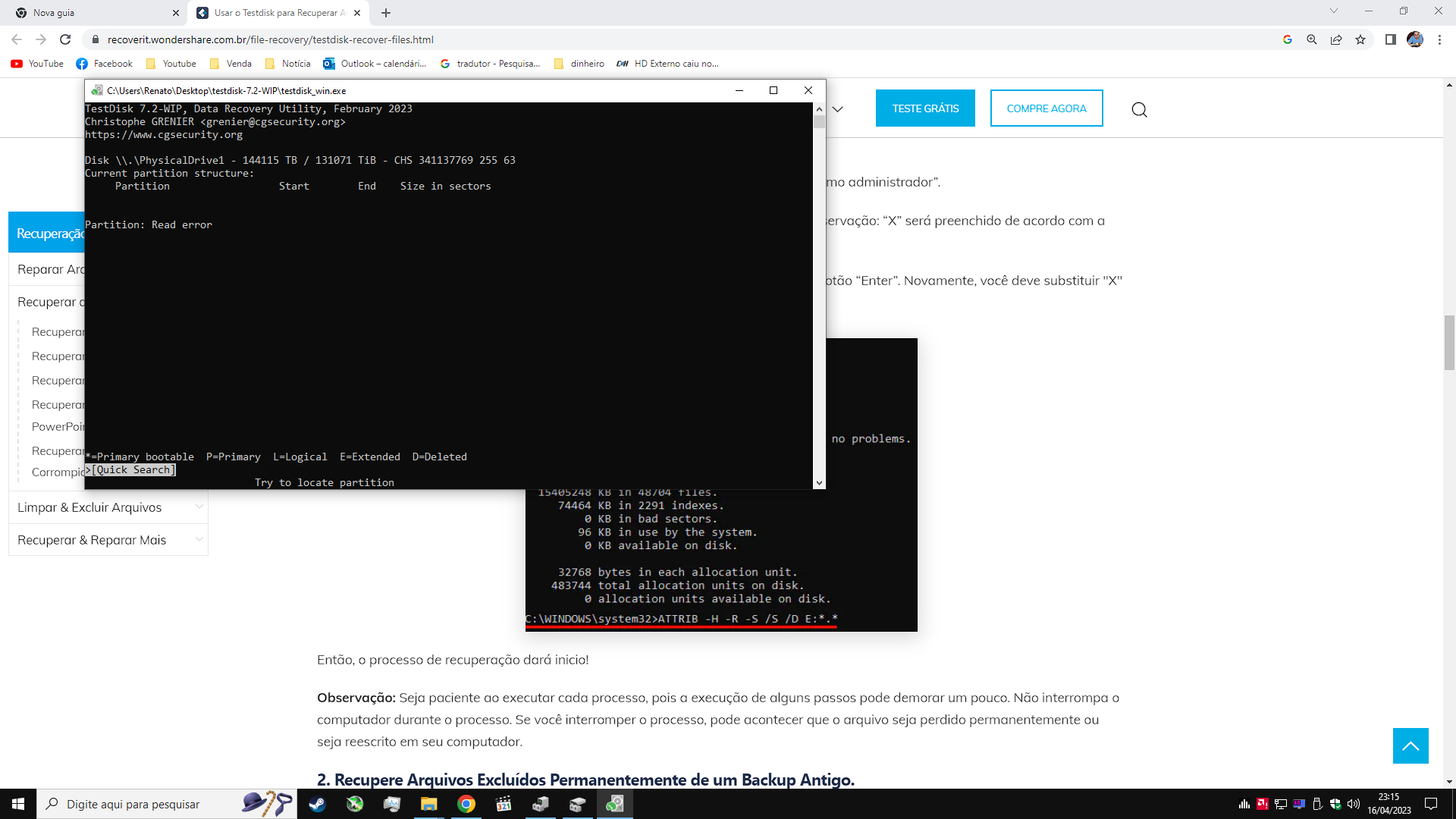Open the Venda bookmarks folder

[x=231, y=64]
